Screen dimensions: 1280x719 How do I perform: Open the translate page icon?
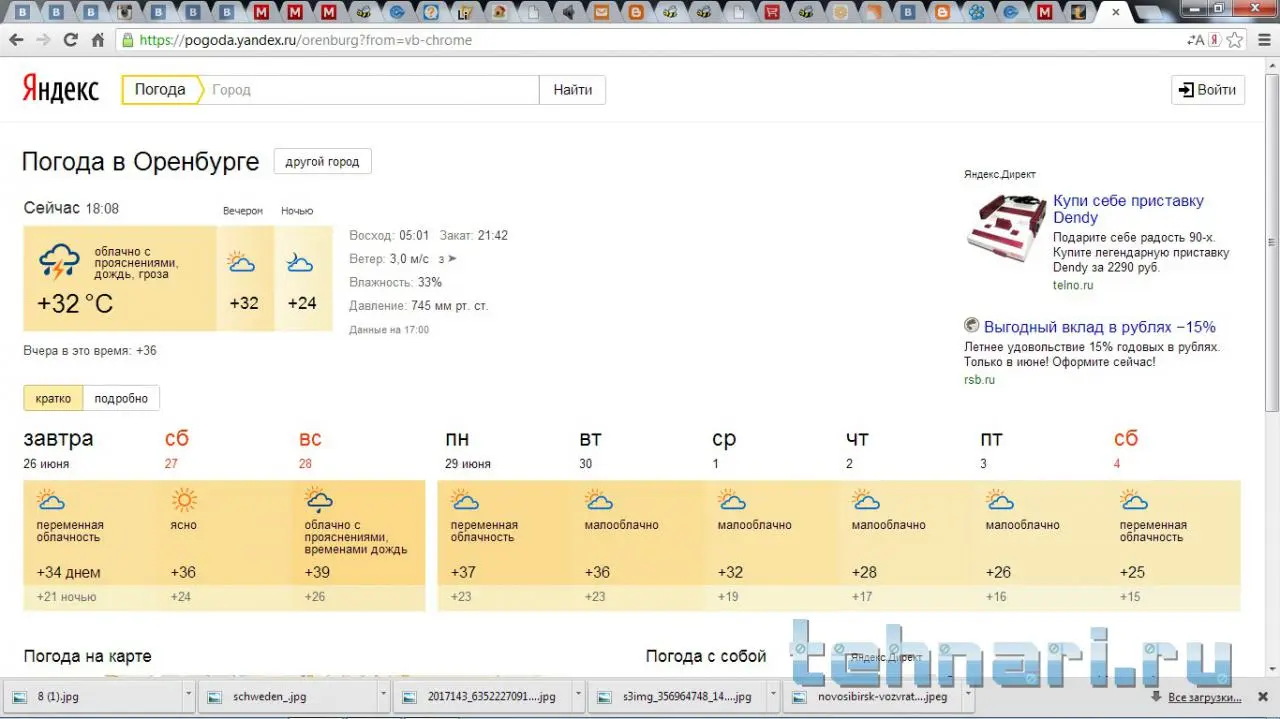(x=1196, y=40)
